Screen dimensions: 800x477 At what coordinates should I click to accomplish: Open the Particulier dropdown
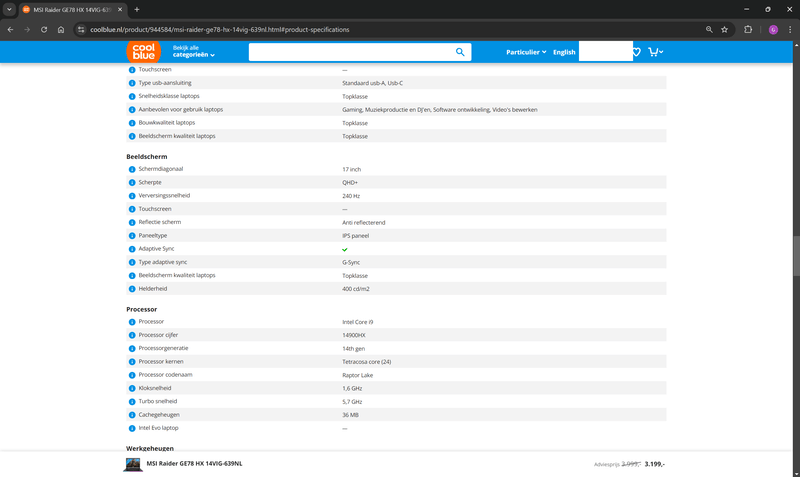pos(526,52)
